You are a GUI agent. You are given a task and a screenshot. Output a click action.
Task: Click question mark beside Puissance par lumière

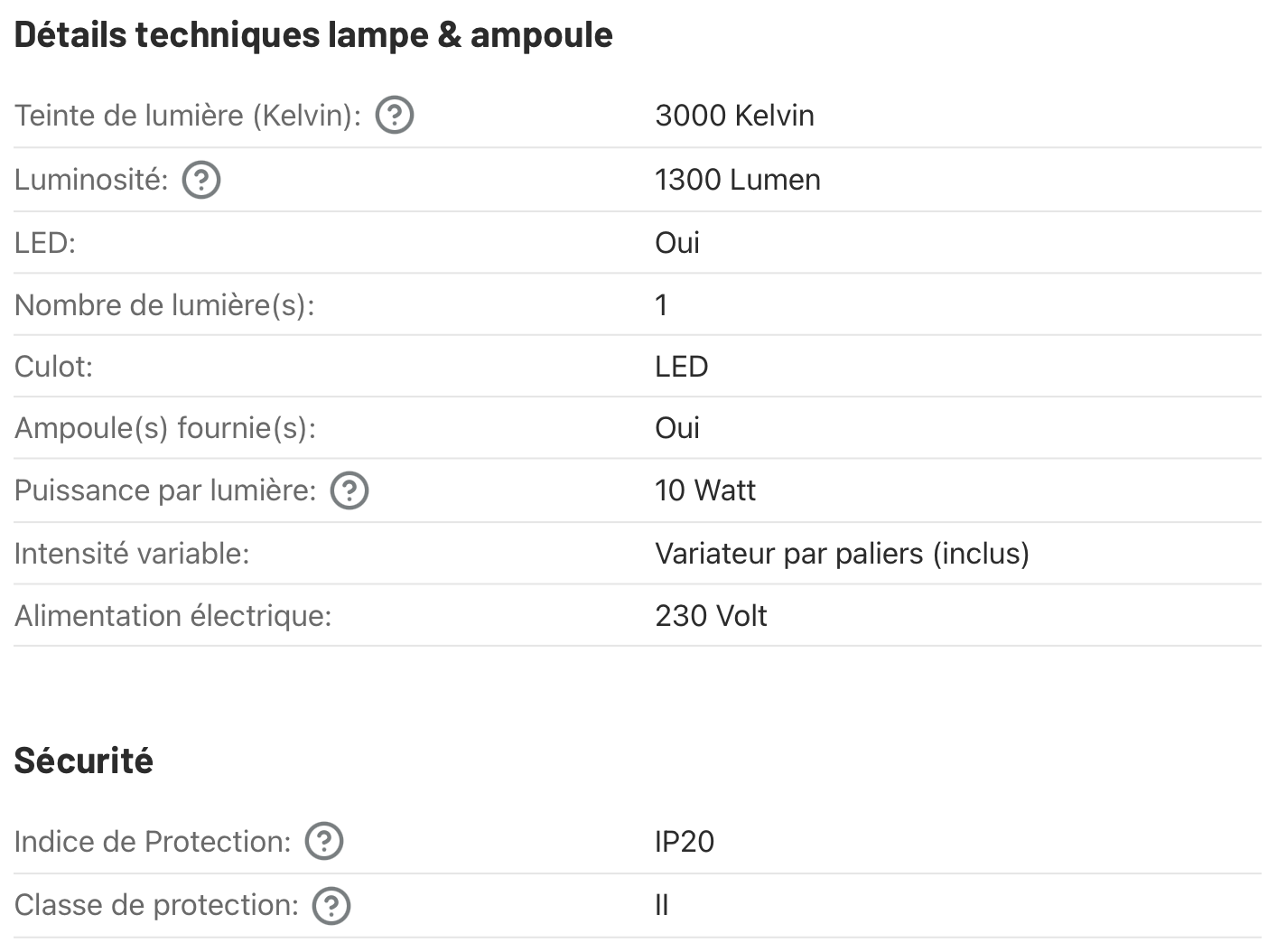(x=349, y=490)
